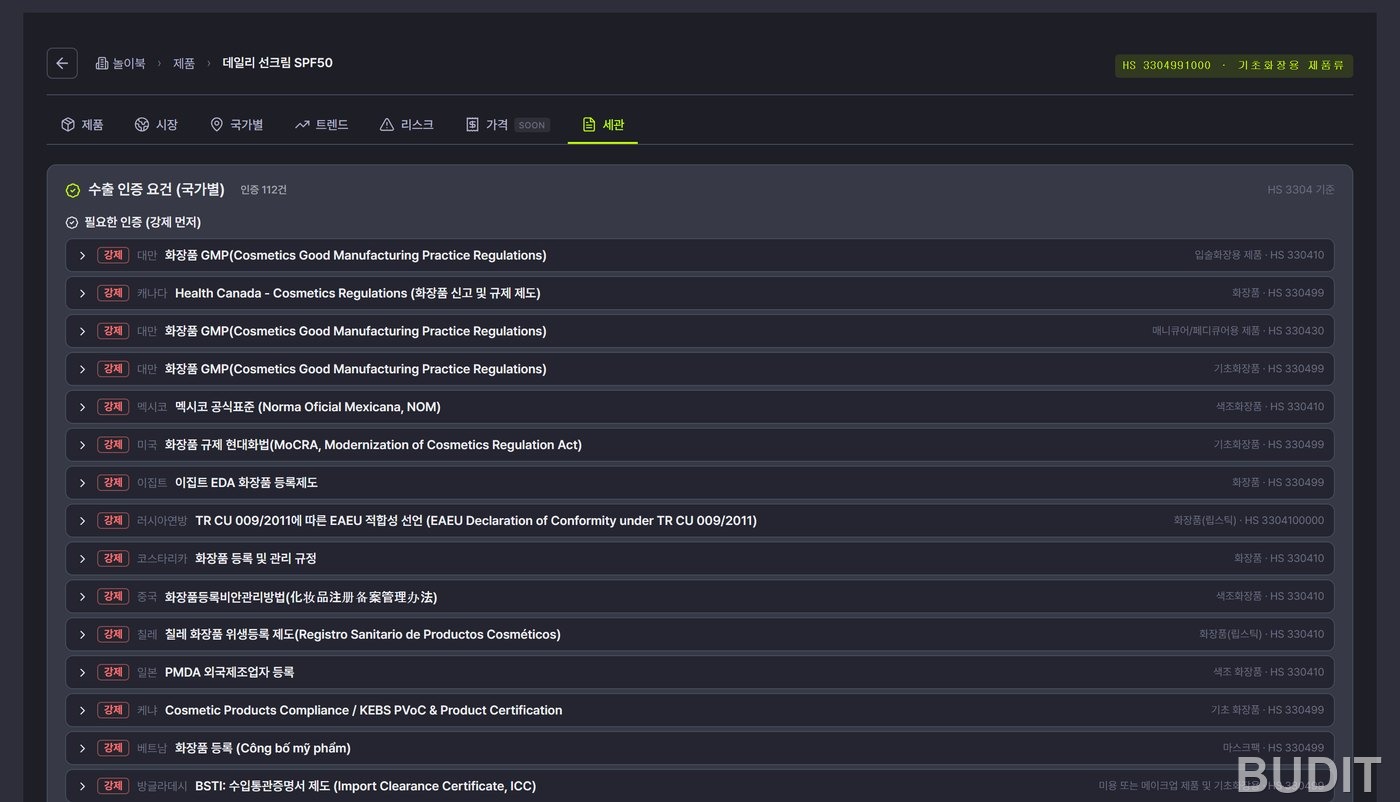Click the check icon beside 필요한 인증
Viewport: 1400px width, 802px height.
coord(72,222)
